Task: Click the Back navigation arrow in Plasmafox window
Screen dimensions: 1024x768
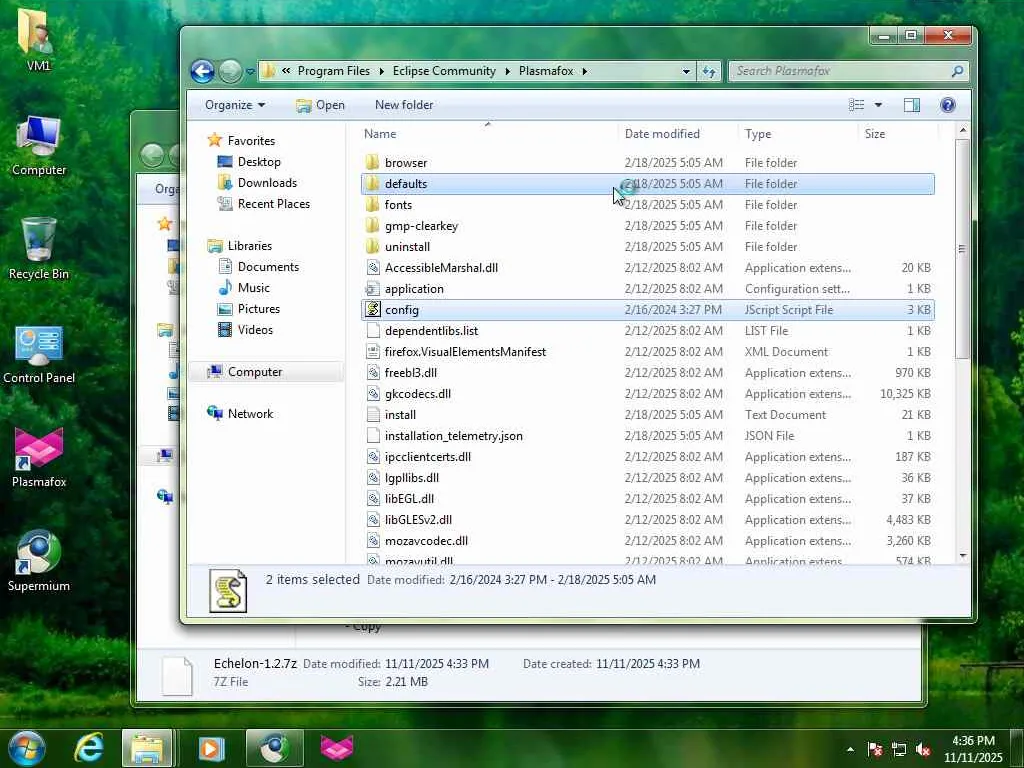Action: [x=202, y=71]
